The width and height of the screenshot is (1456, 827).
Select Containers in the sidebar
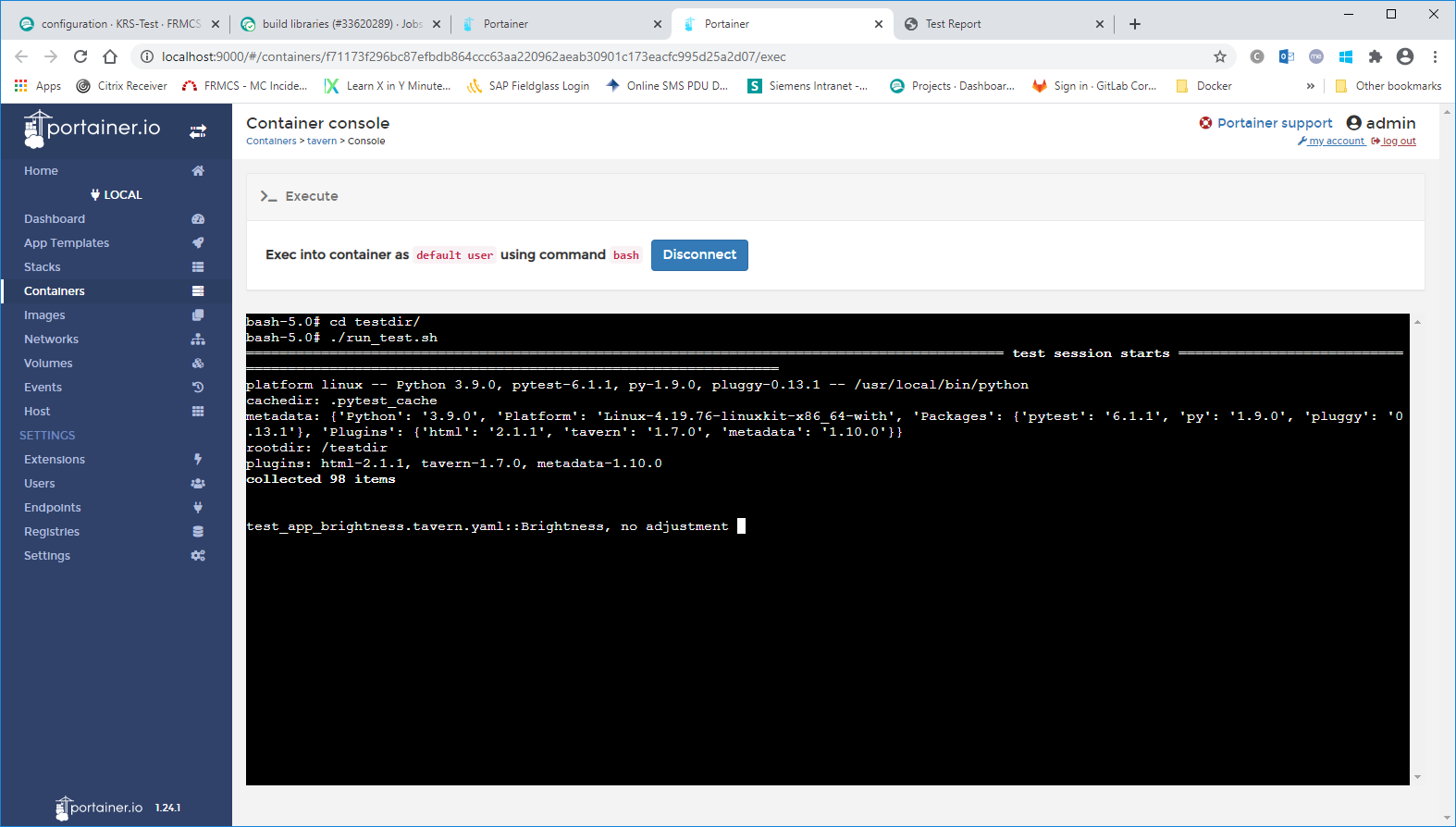(x=116, y=291)
